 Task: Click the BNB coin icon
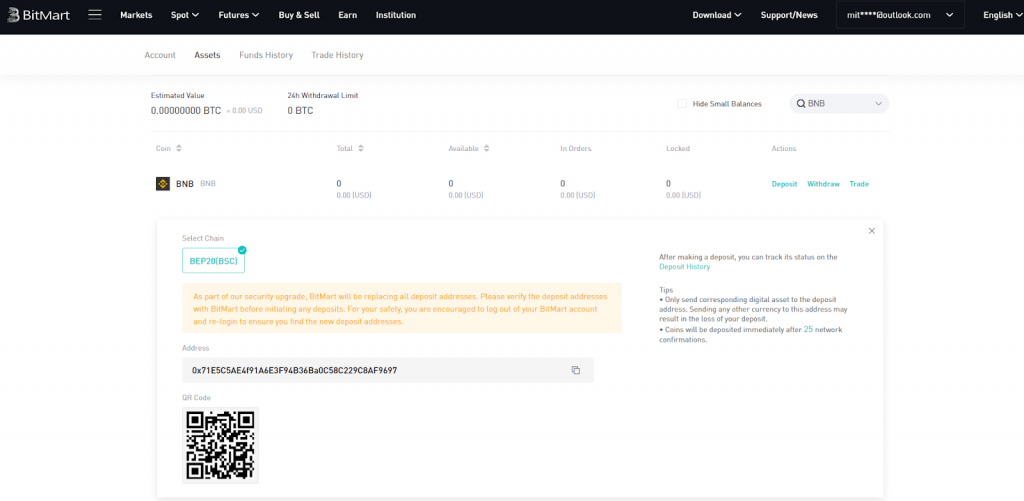(163, 184)
